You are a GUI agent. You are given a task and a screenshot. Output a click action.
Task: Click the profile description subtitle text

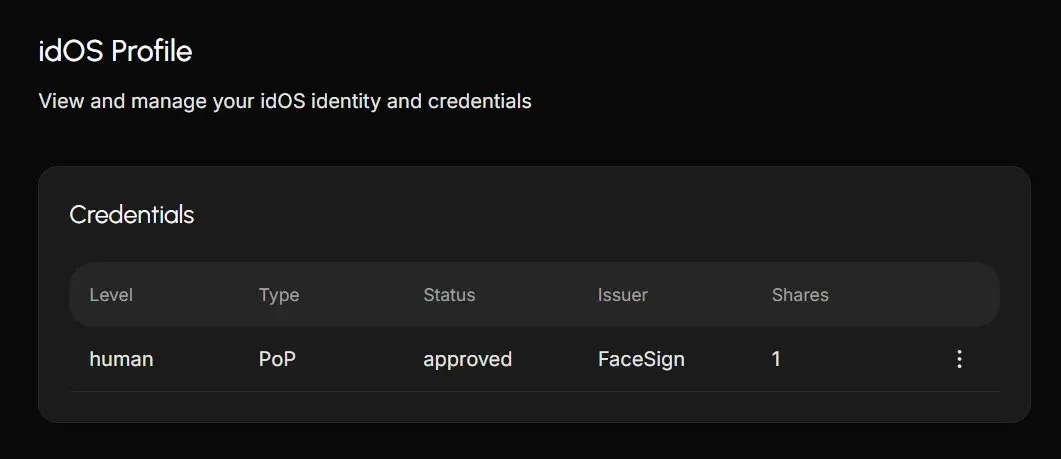(x=285, y=102)
